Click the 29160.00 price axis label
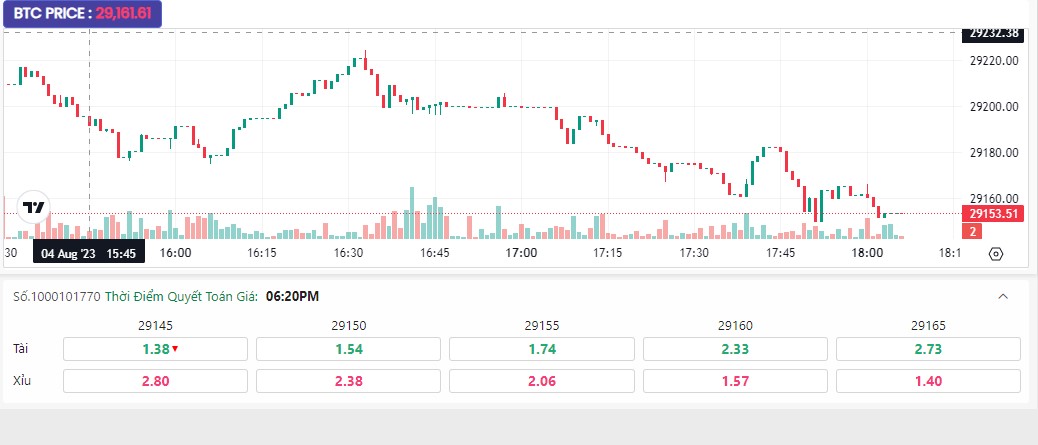The height and width of the screenshot is (445, 1038). click(x=994, y=198)
